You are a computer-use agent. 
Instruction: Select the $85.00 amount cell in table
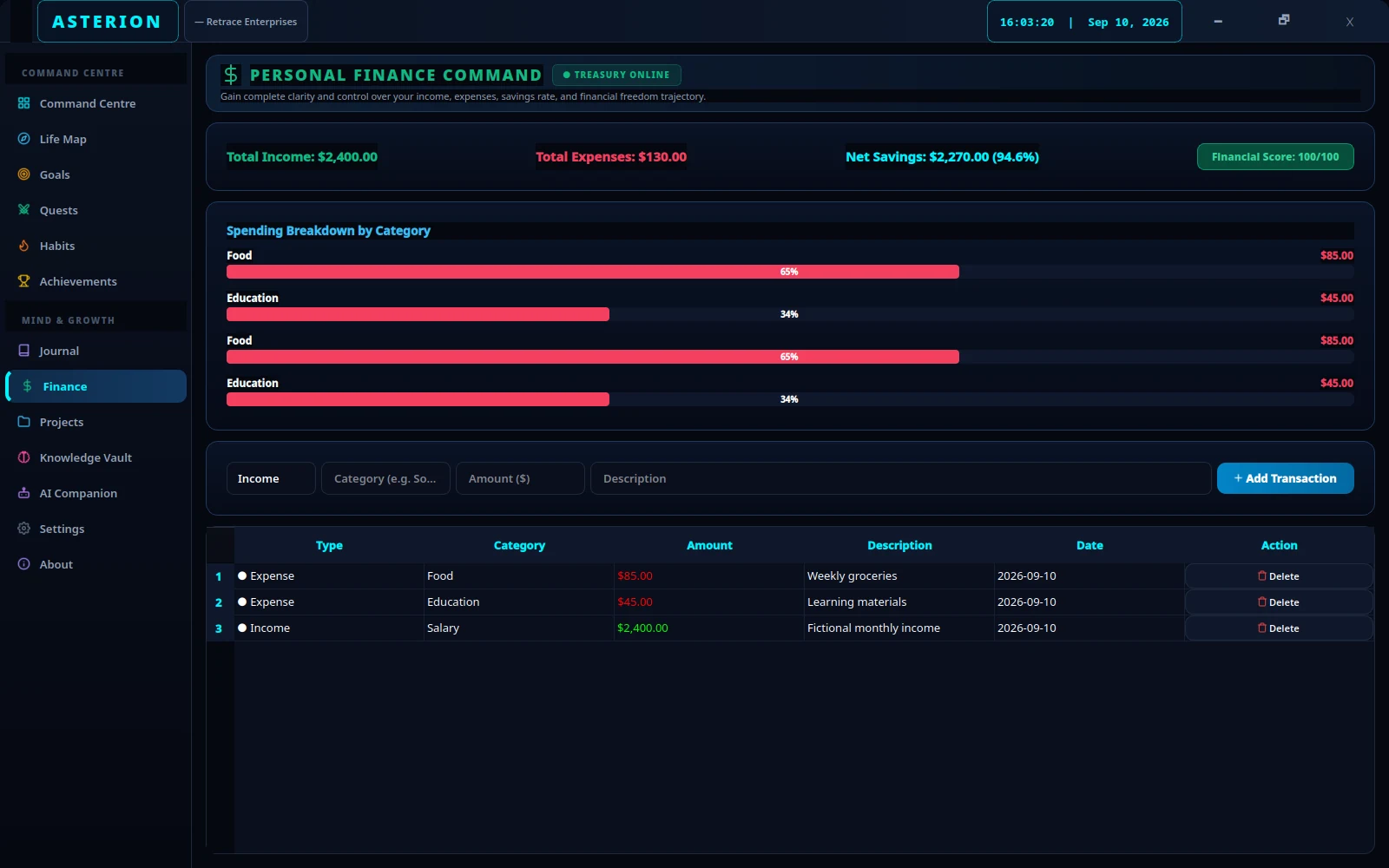[x=709, y=575]
